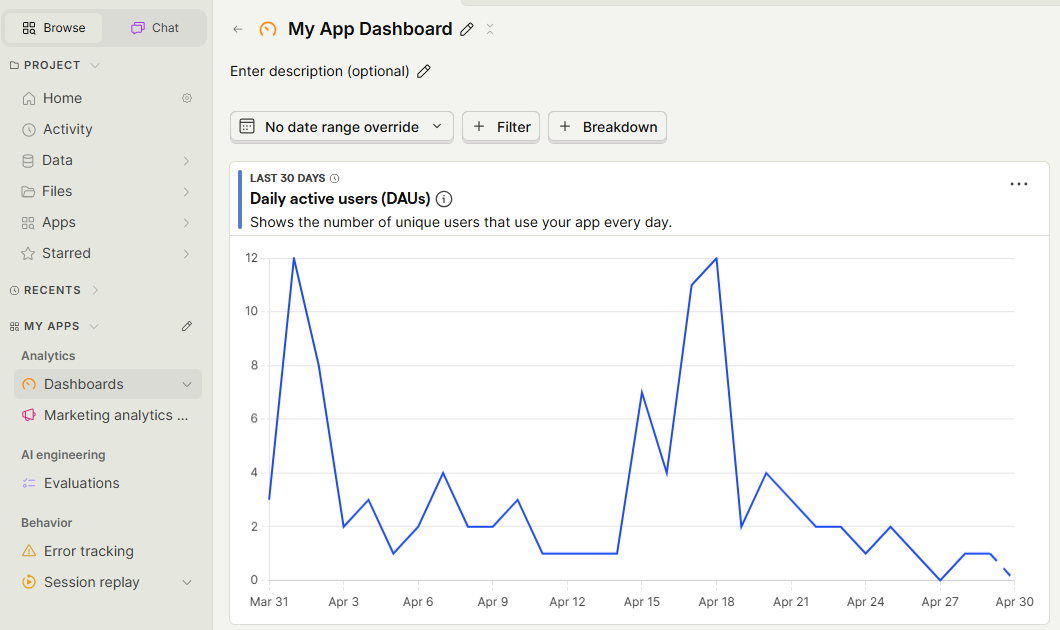Click the pencil icon beside MY APPS
1060x630 pixels.
pyautogui.click(x=187, y=326)
